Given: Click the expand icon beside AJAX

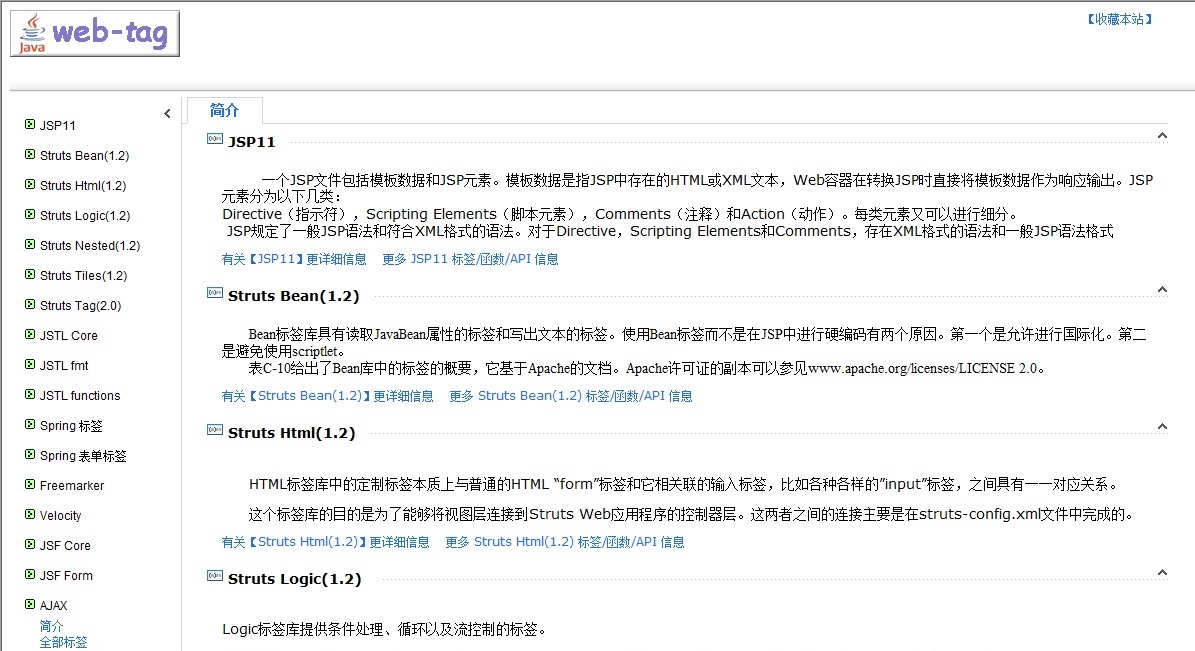Looking at the screenshot, I should (30, 604).
